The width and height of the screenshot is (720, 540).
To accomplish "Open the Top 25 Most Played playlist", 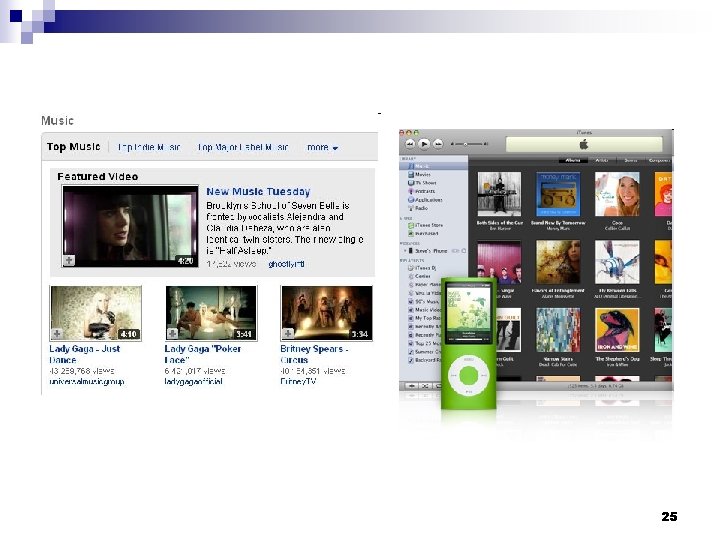I will pos(424,343).
